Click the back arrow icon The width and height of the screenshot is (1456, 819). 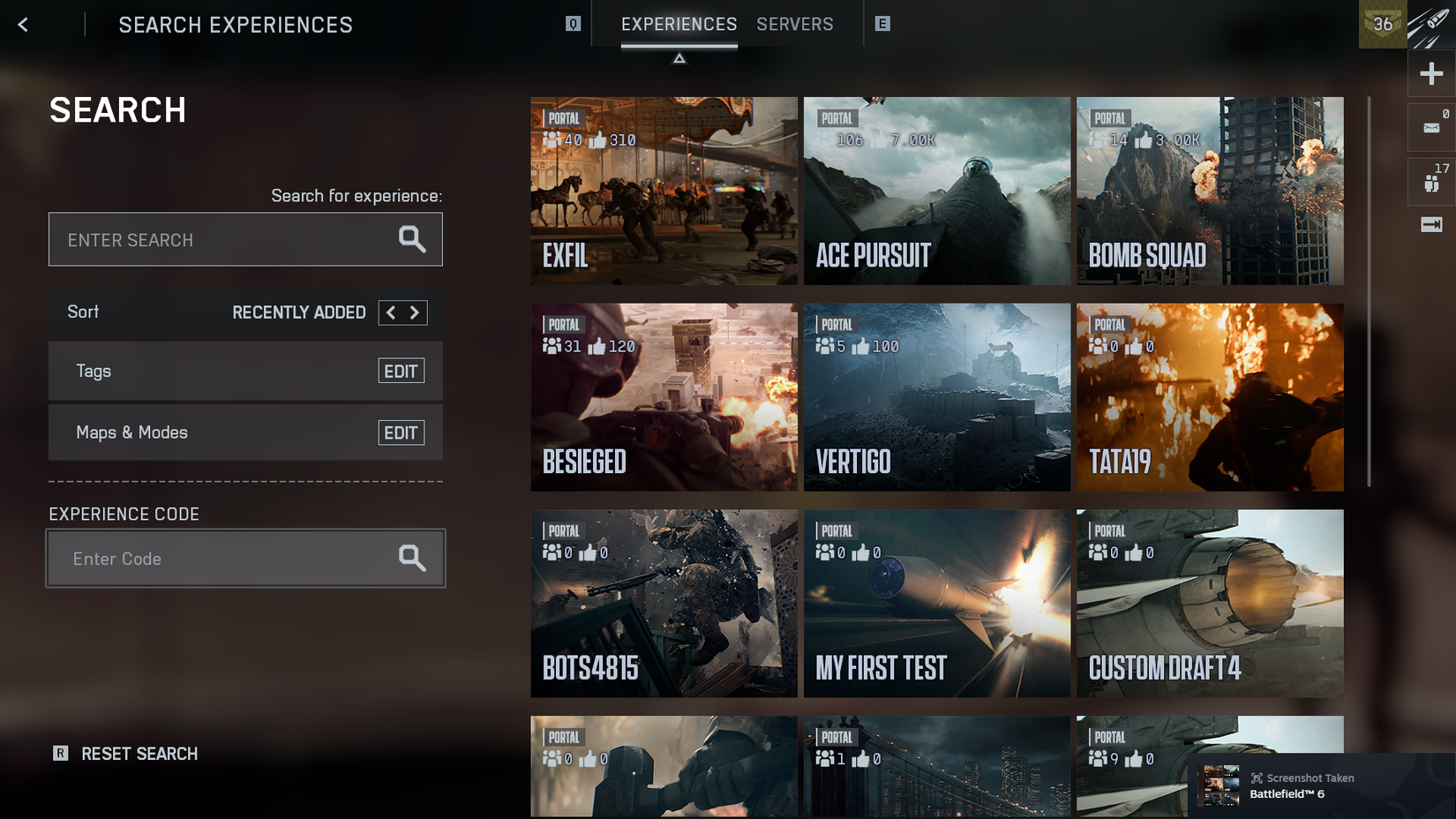[x=23, y=25]
